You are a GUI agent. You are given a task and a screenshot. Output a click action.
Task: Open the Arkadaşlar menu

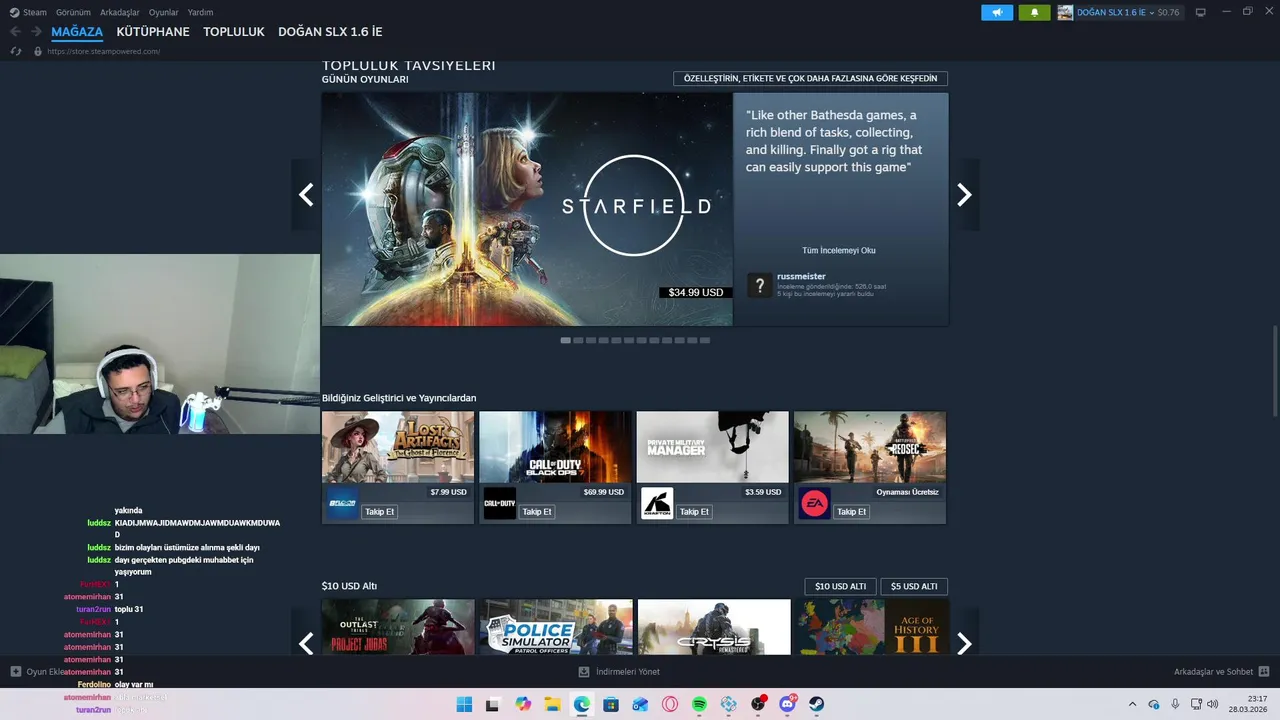120,12
